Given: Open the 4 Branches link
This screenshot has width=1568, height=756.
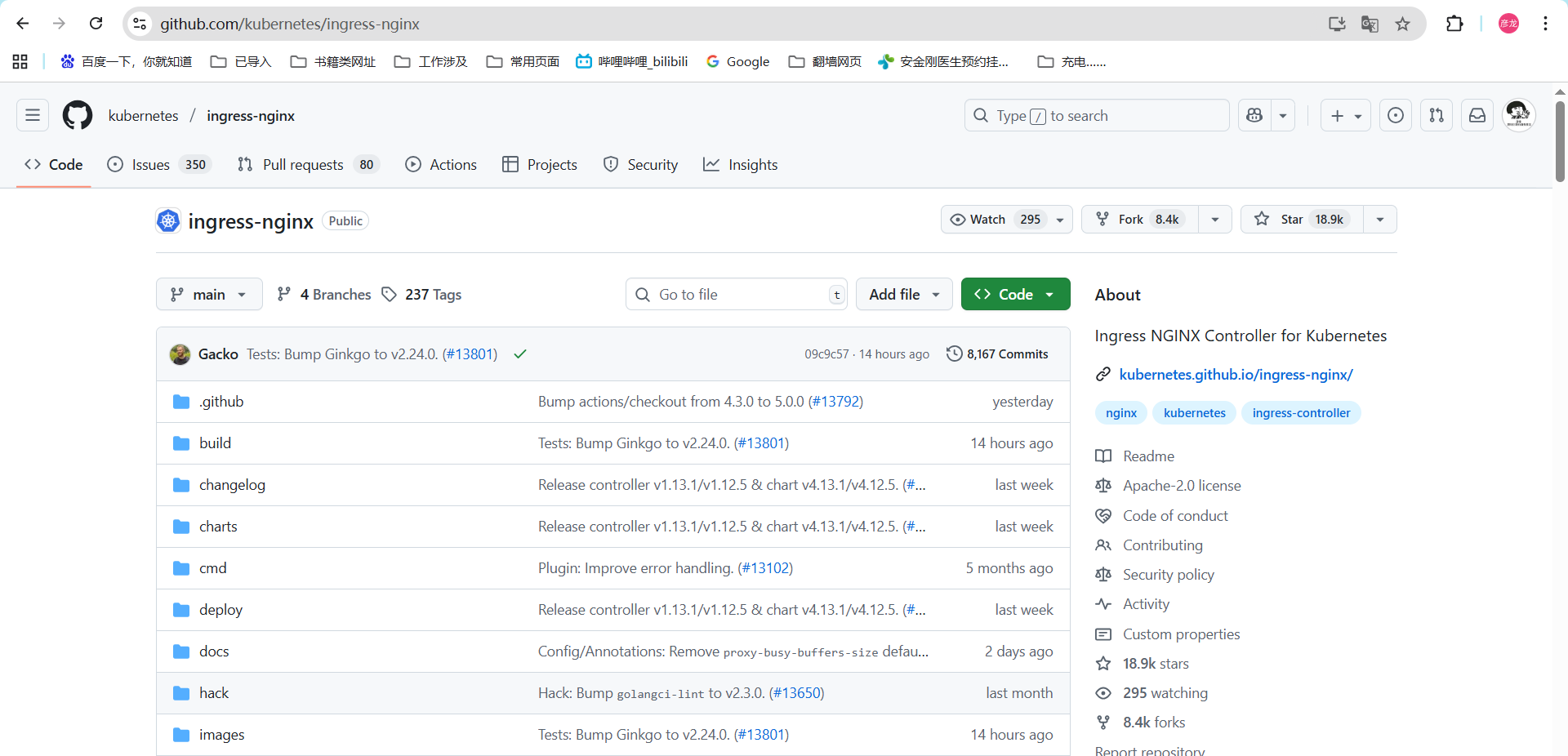Looking at the screenshot, I should pyautogui.click(x=324, y=295).
